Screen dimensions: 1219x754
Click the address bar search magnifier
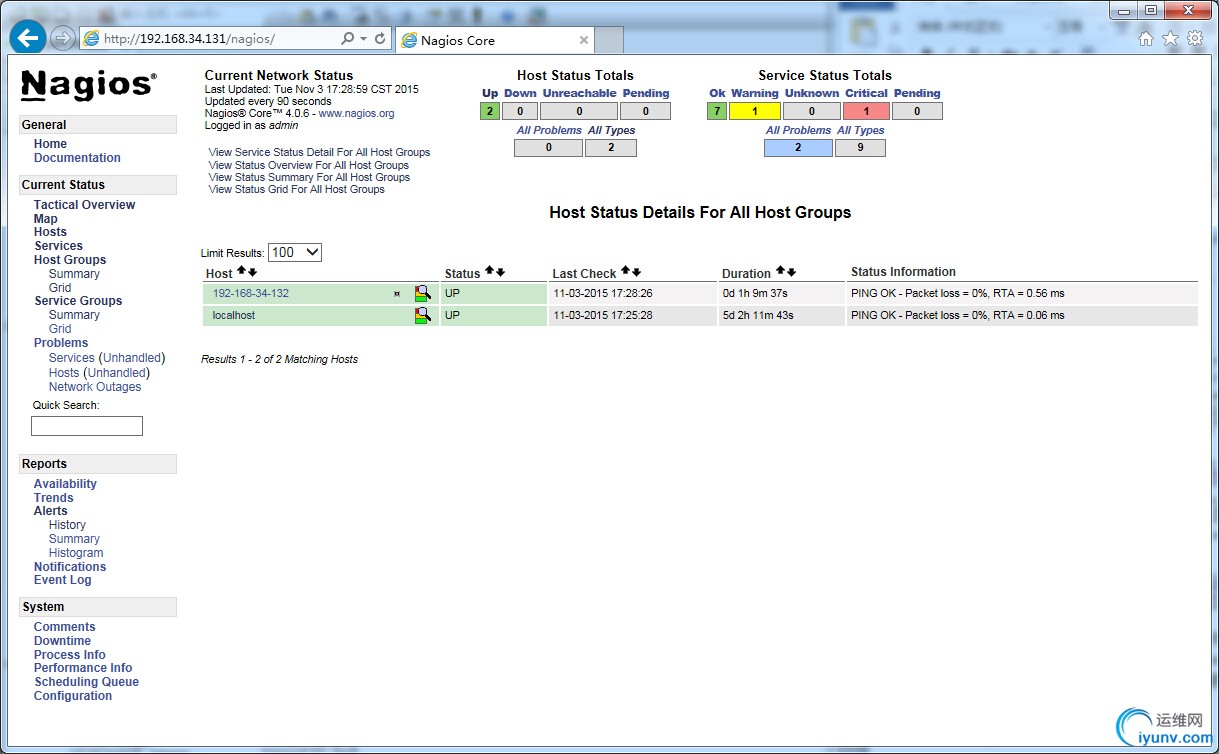[x=347, y=38]
